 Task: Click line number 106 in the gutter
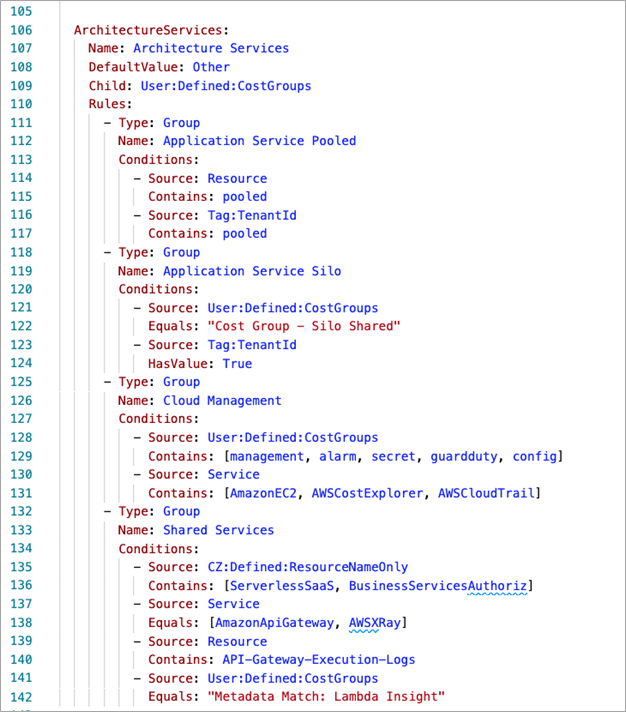(x=21, y=30)
